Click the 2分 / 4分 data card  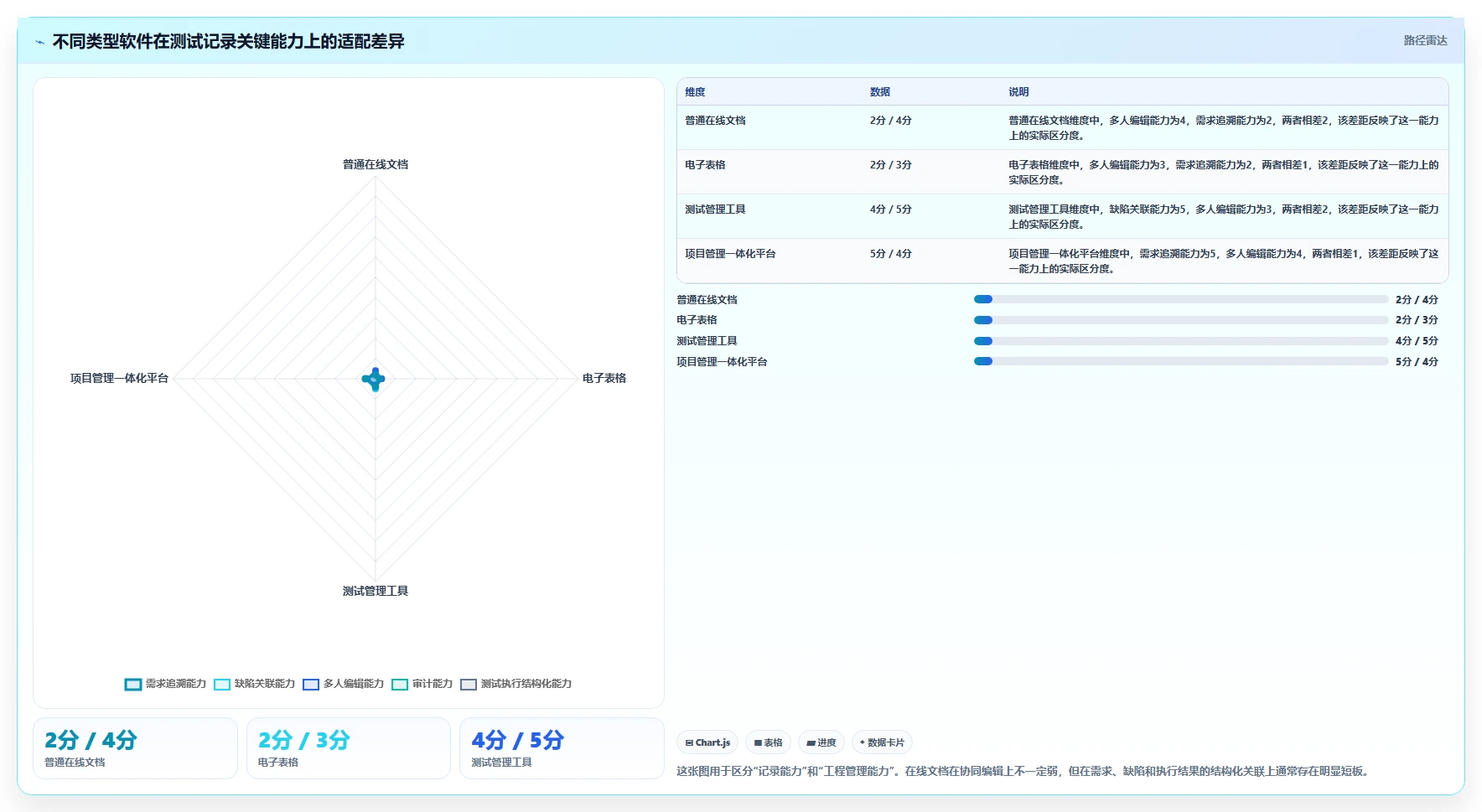coord(135,748)
